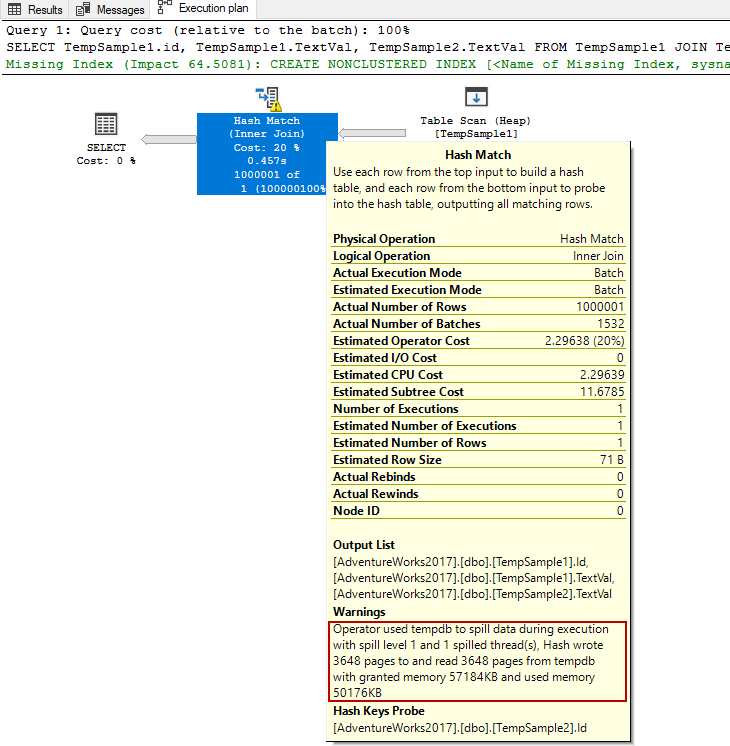Click the Estimated Number of Rows row
Image resolution: width=730 pixels, height=746 pixels.
click(x=478, y=443)
